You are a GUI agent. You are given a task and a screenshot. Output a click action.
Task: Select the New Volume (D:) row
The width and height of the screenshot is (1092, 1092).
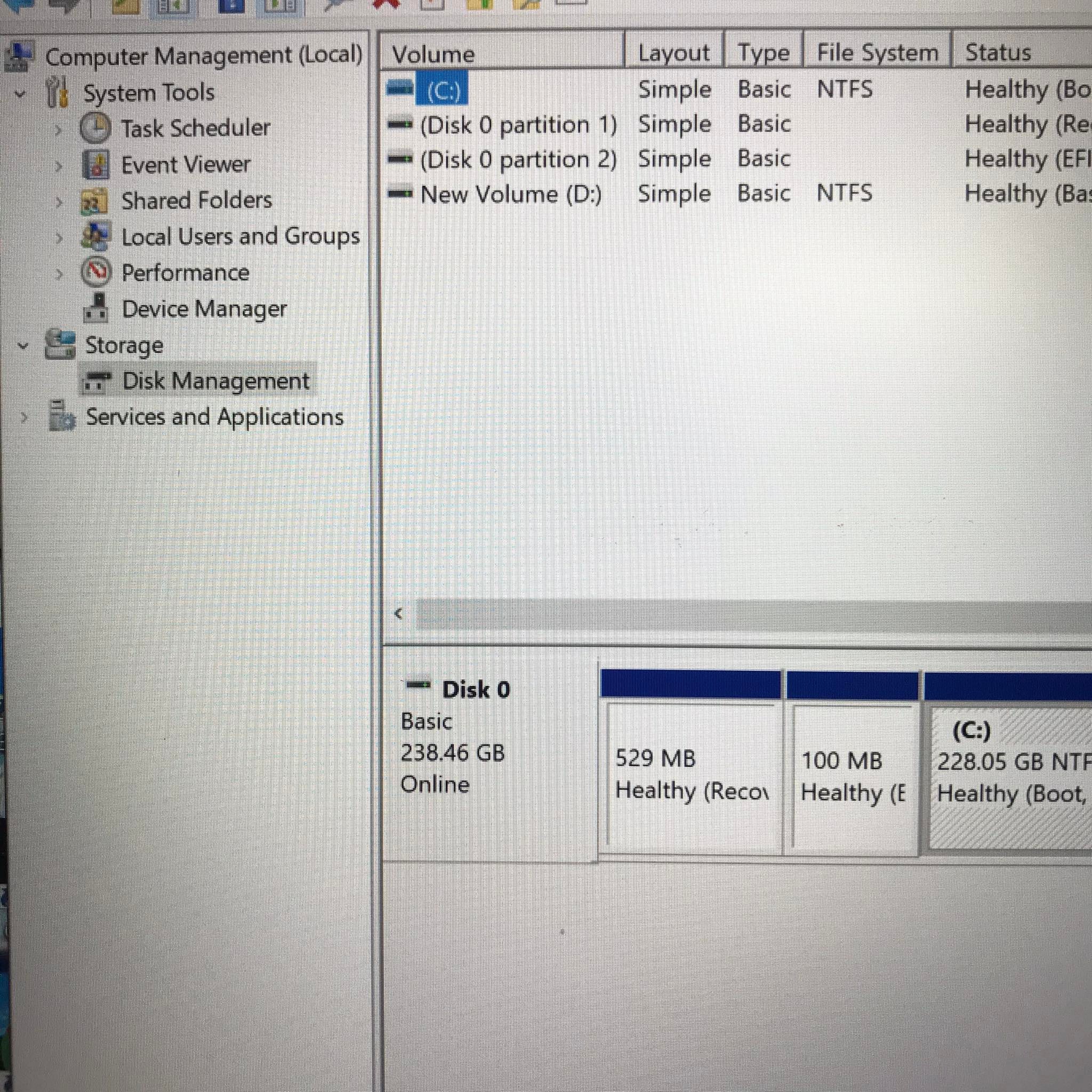click(511, 195)
